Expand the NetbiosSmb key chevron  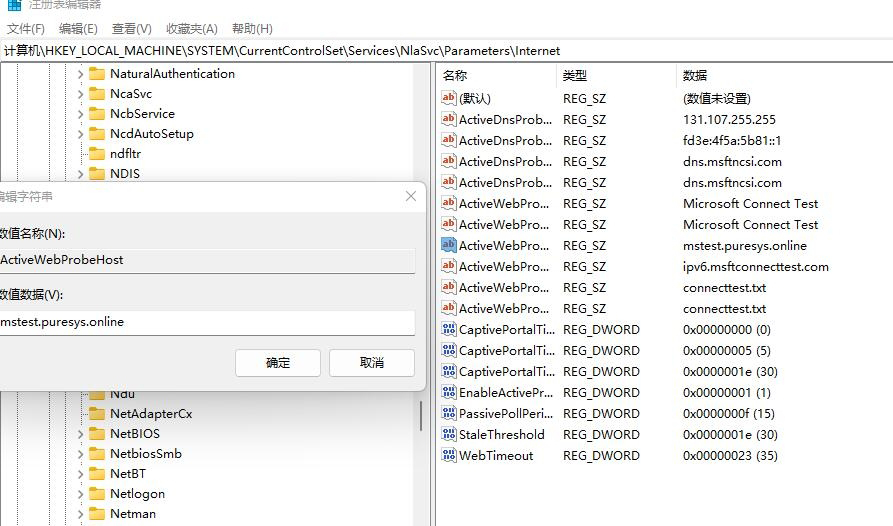click(80, 454)
